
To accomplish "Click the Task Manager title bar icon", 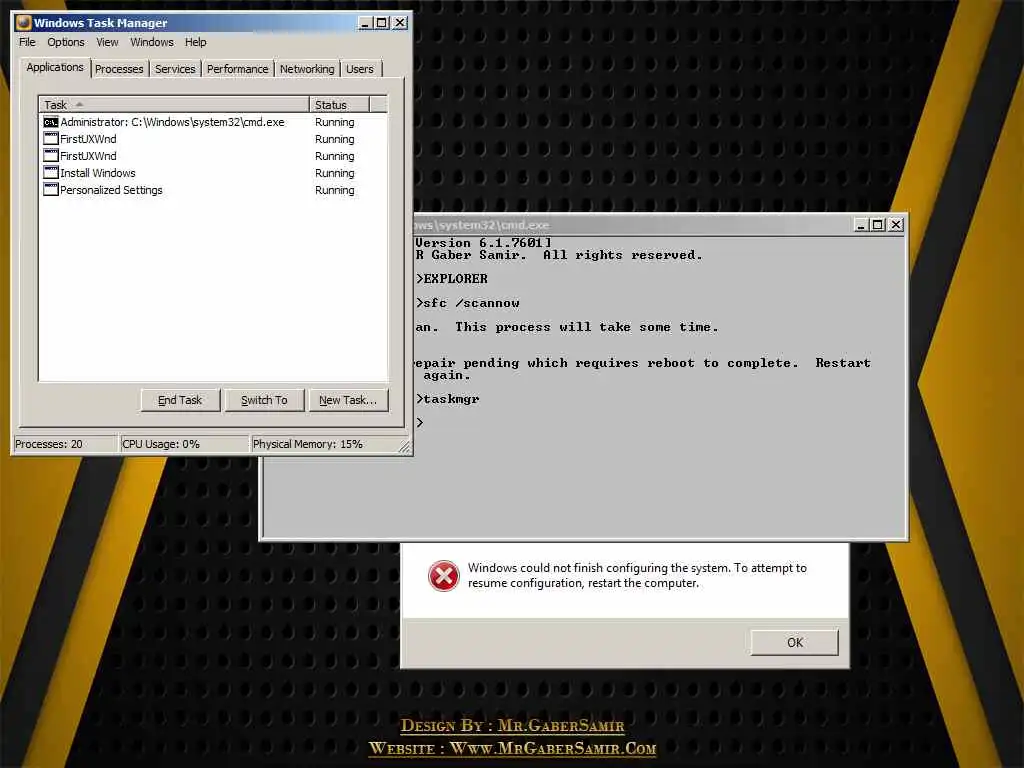I will (x=24, y=22).
